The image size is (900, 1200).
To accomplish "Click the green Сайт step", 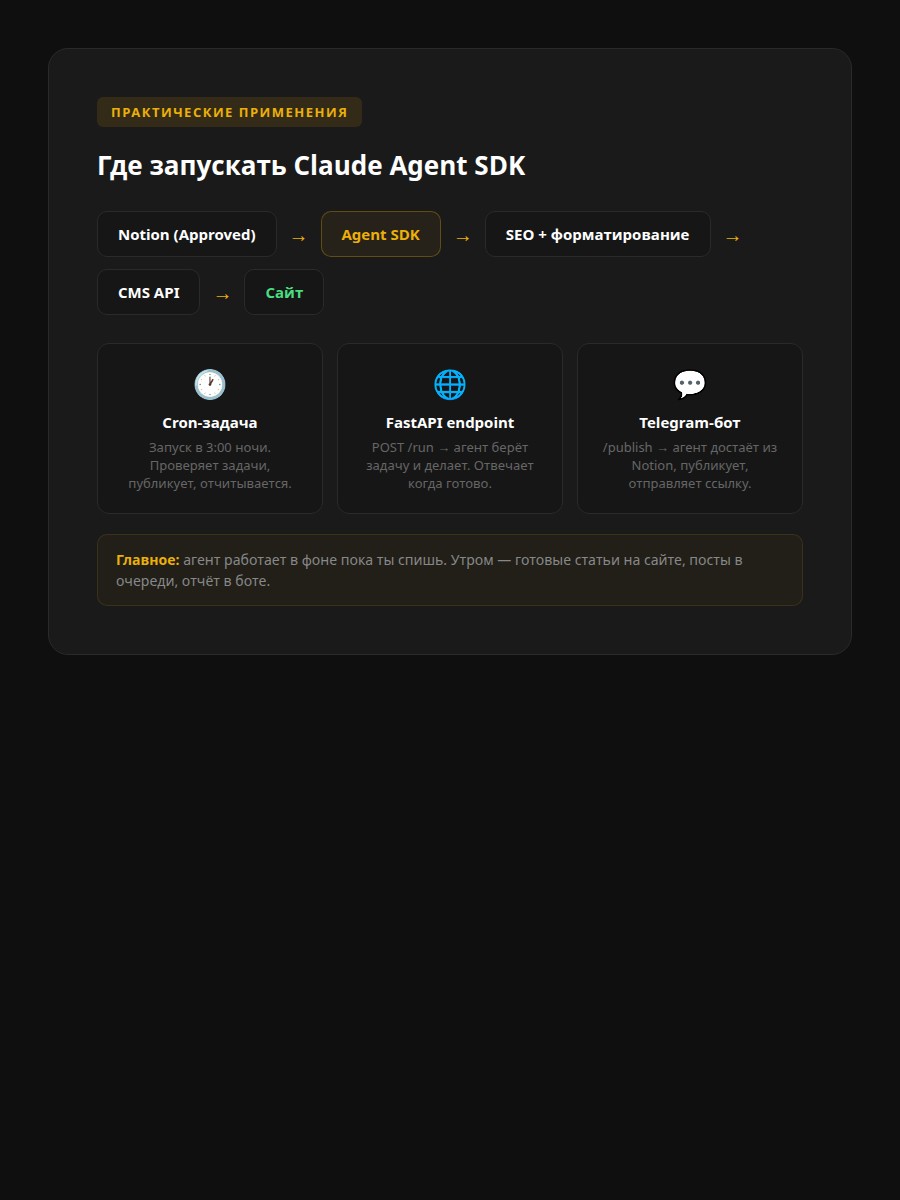I will click(284, 292).
